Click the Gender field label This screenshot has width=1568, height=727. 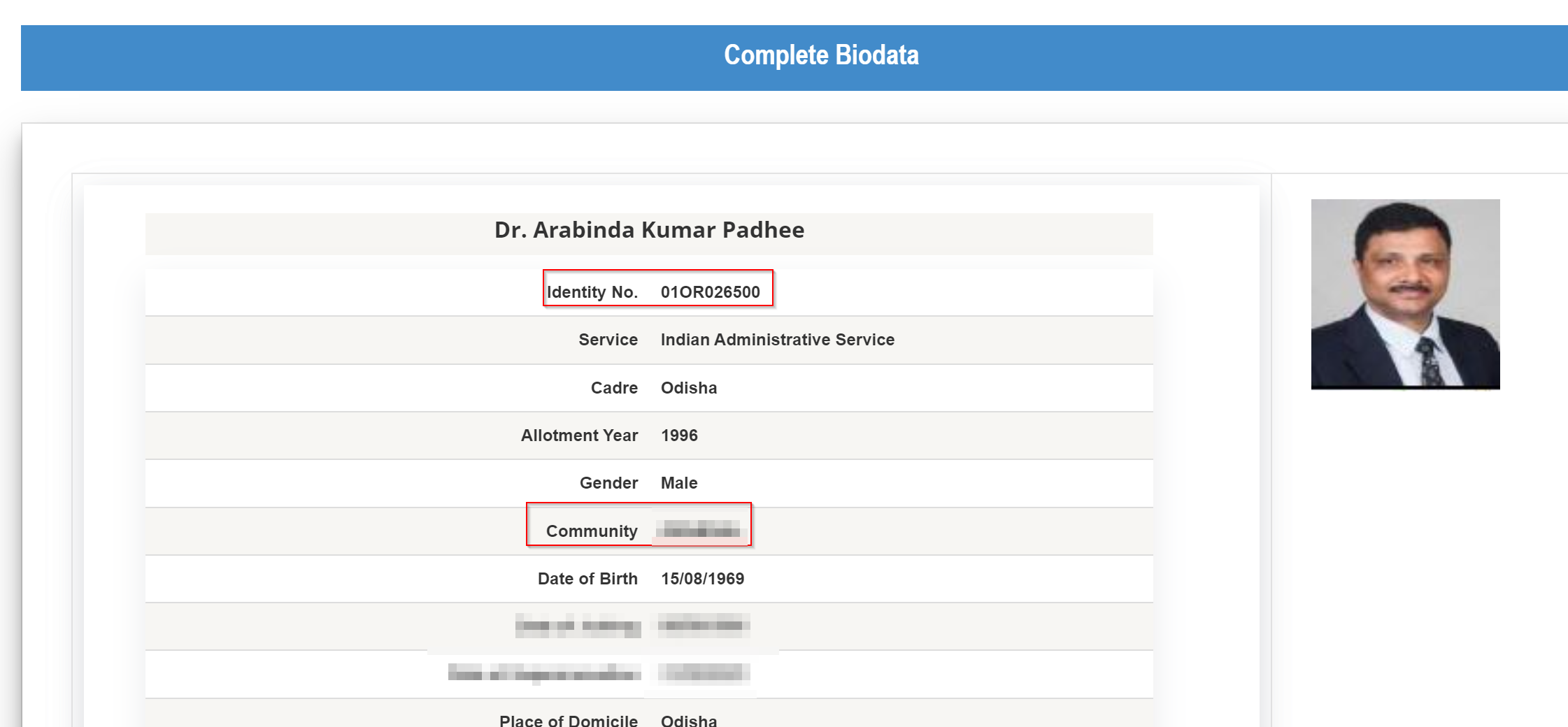(x=608, y=483)
